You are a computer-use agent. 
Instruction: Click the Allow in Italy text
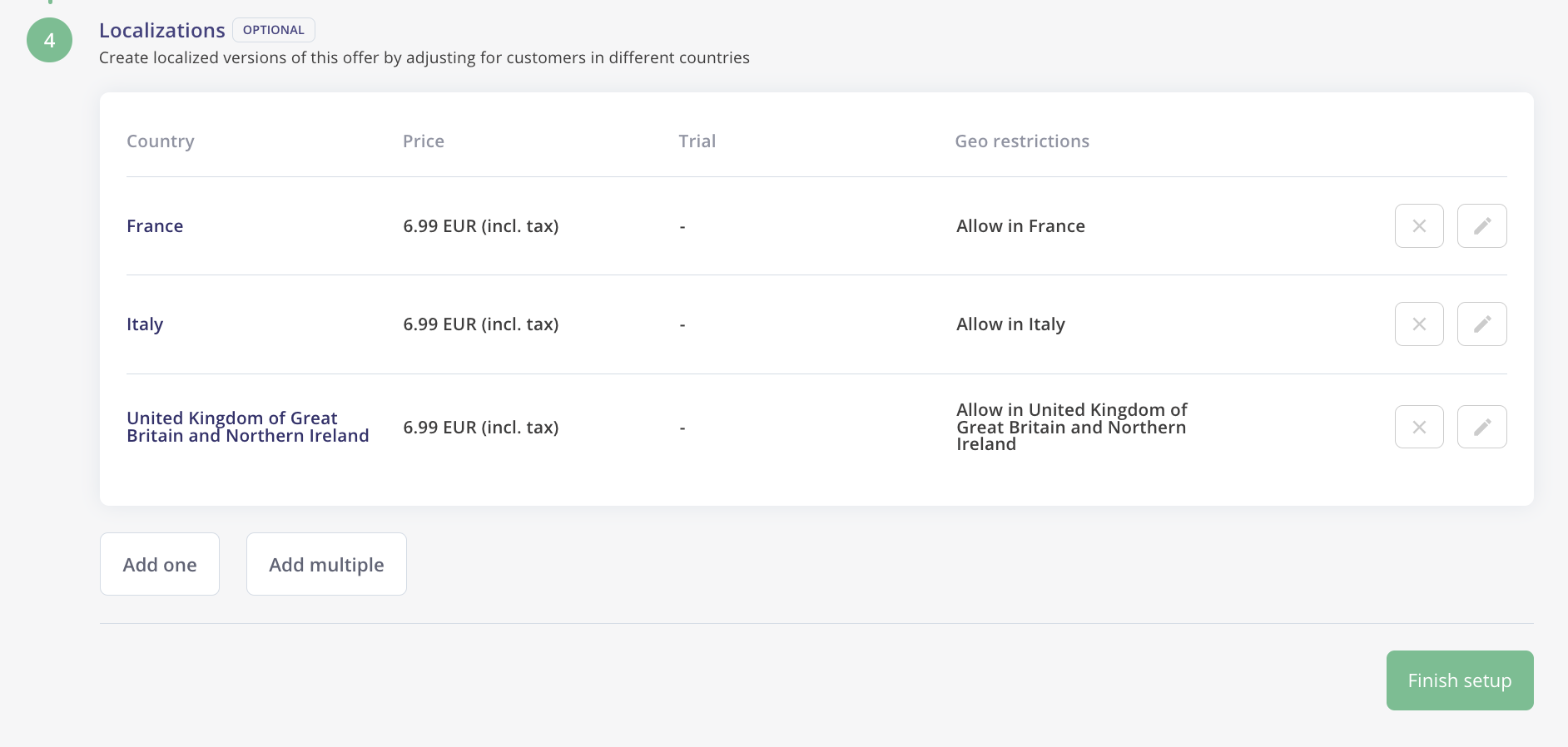click(x=1010, y=324)
